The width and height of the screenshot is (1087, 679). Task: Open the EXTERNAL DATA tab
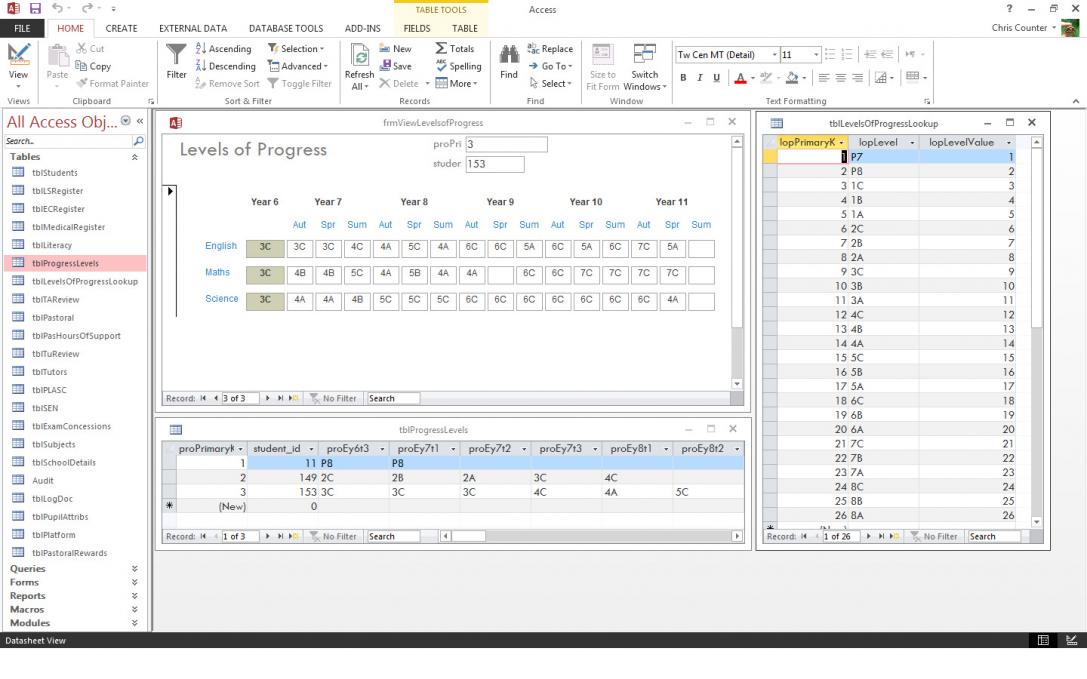click(x=193, y=29)
